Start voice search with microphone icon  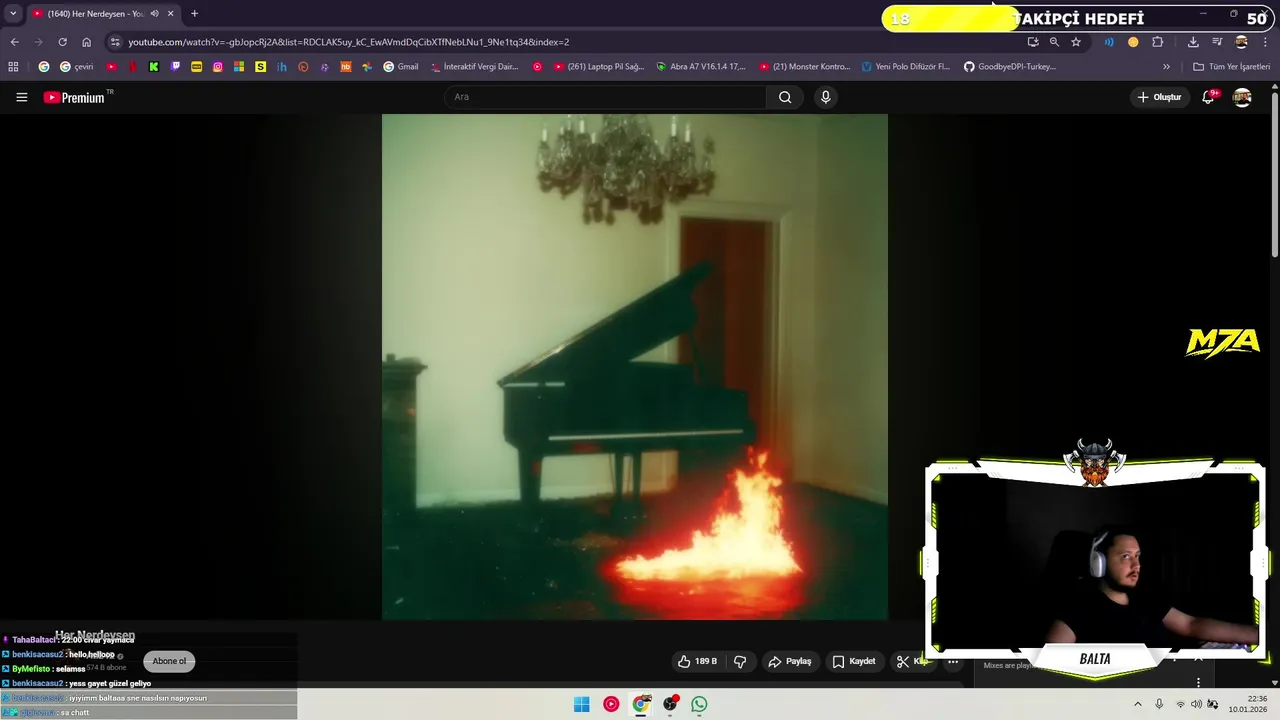point(825,97)
